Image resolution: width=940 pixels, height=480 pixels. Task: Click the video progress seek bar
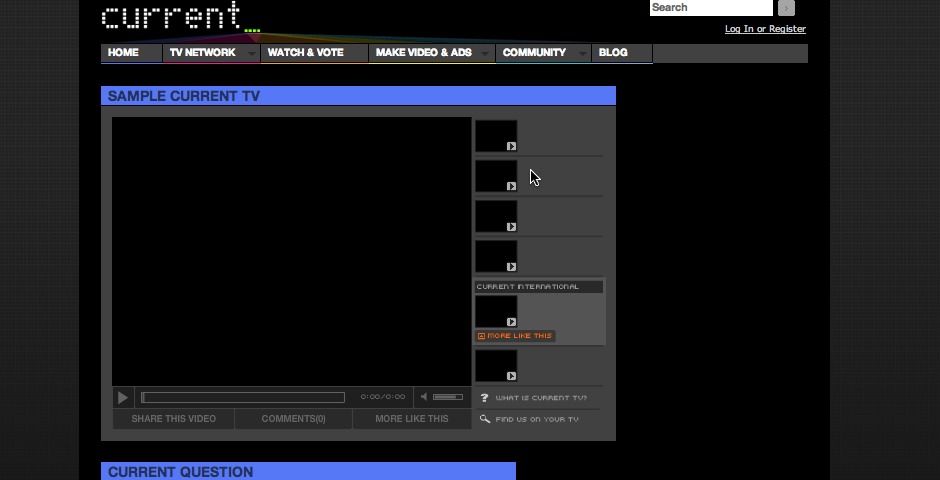(x=243, y=397)
